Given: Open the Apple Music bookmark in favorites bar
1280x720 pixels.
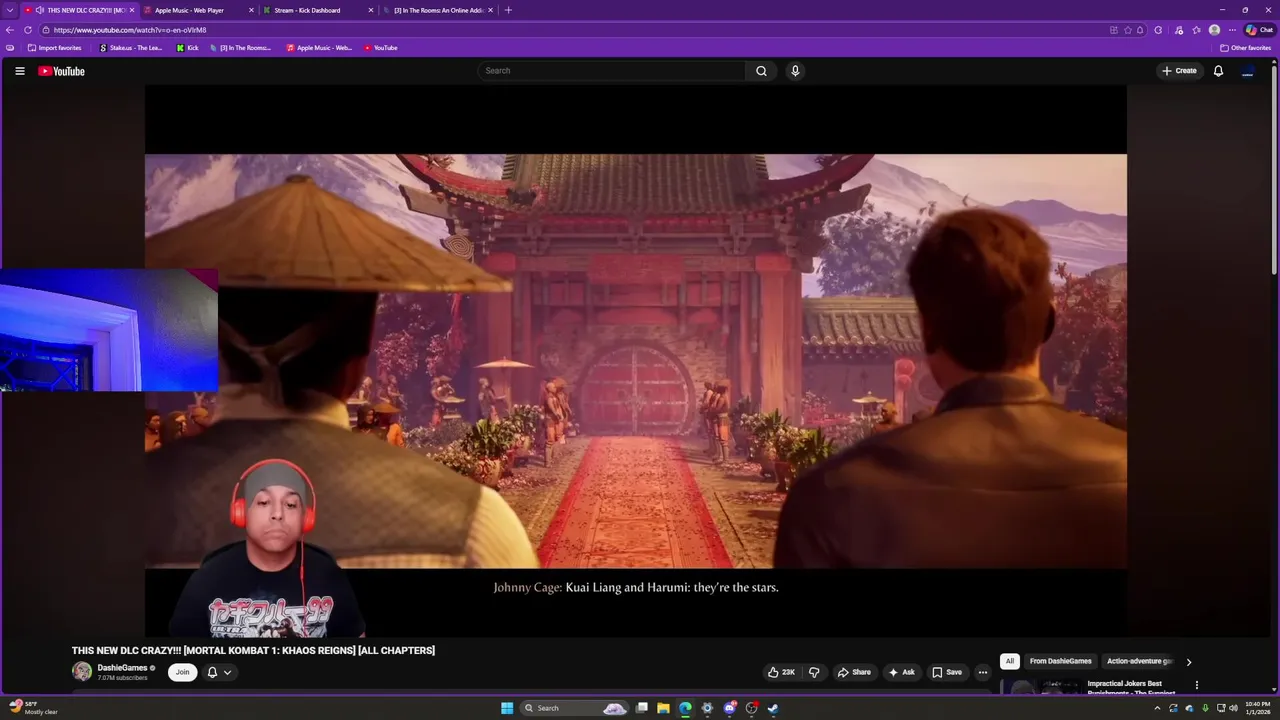Looking at the screenshot, I should point(319,48).
